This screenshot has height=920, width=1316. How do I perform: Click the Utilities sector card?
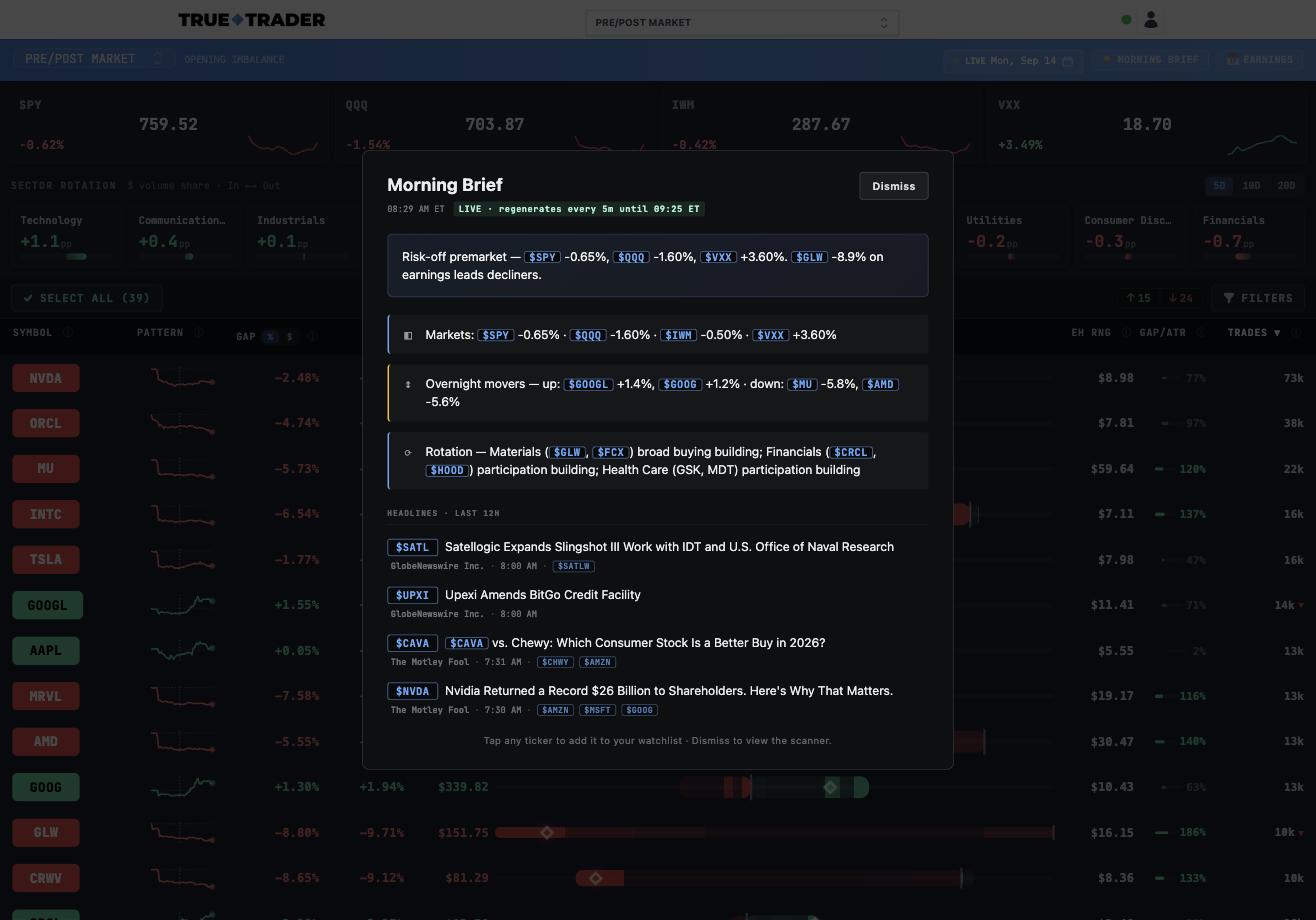point(1013,237)
